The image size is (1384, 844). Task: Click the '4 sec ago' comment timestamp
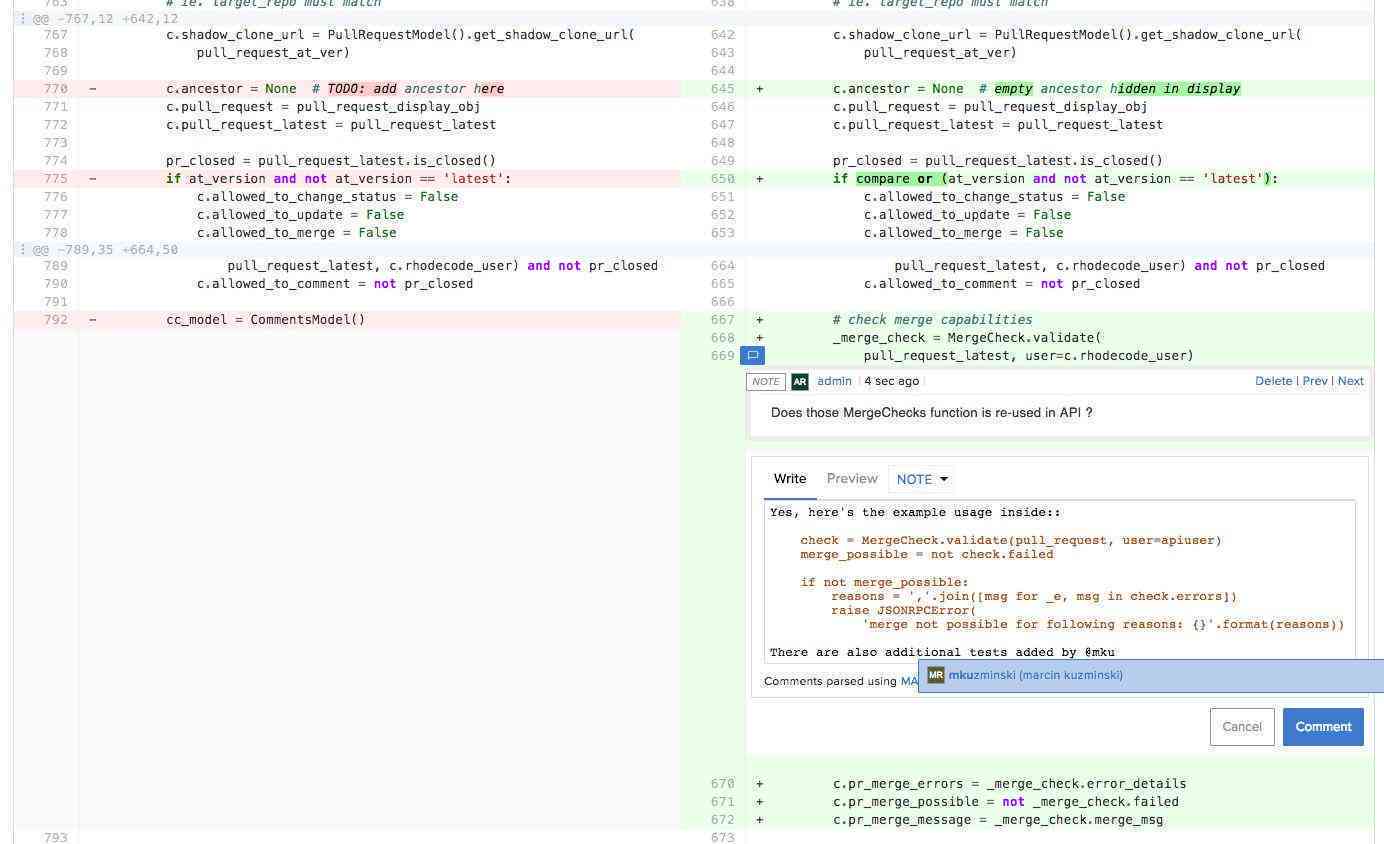[x=891, y=381]
